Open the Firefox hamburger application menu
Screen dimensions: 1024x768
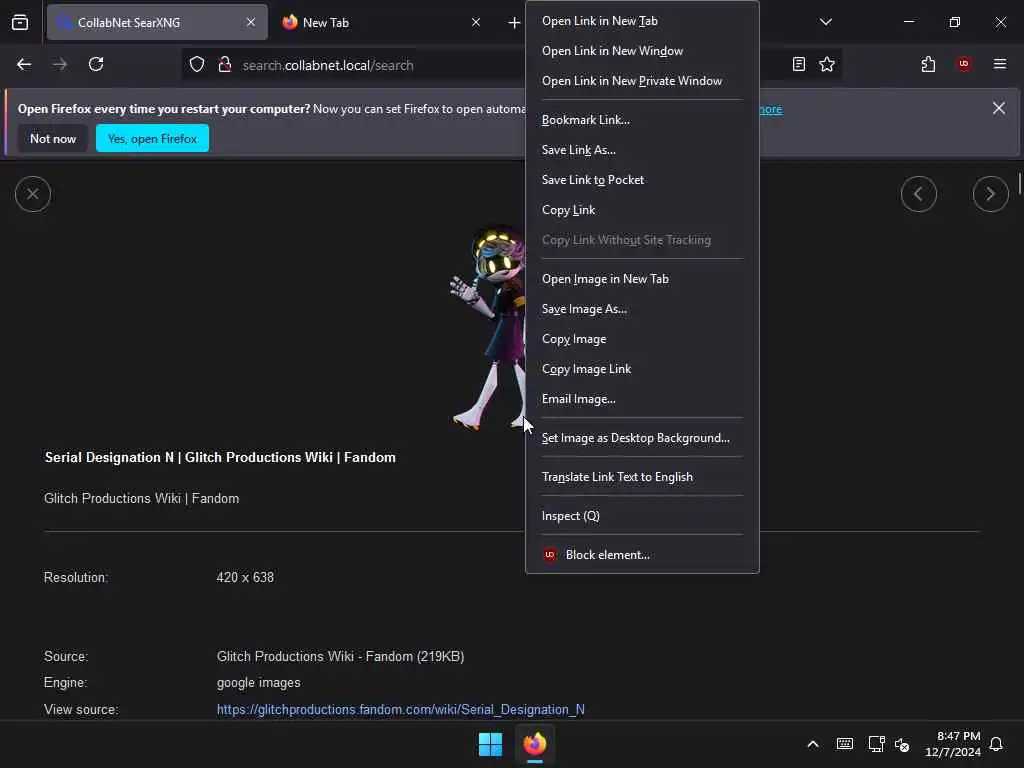[1000, 63]
